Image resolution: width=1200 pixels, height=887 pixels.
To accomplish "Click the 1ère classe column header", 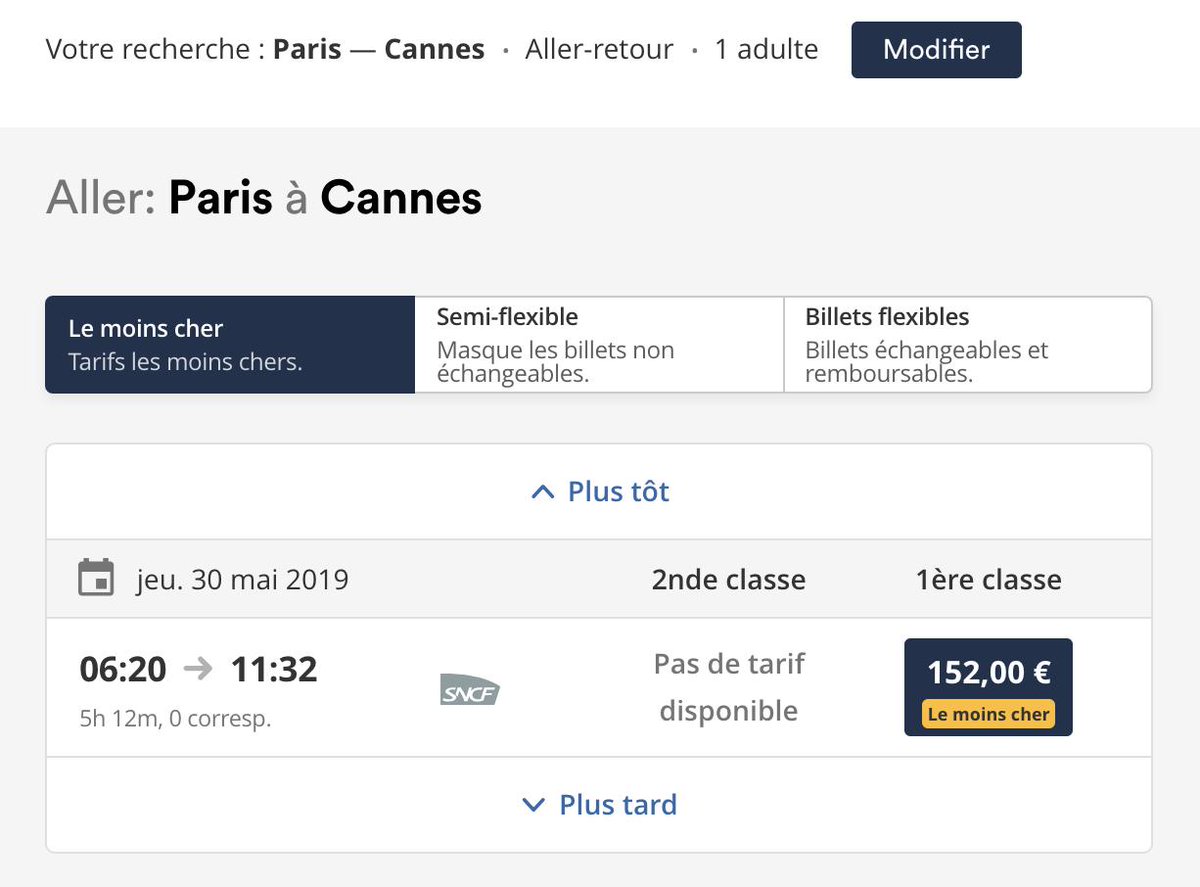I will 989,579.
